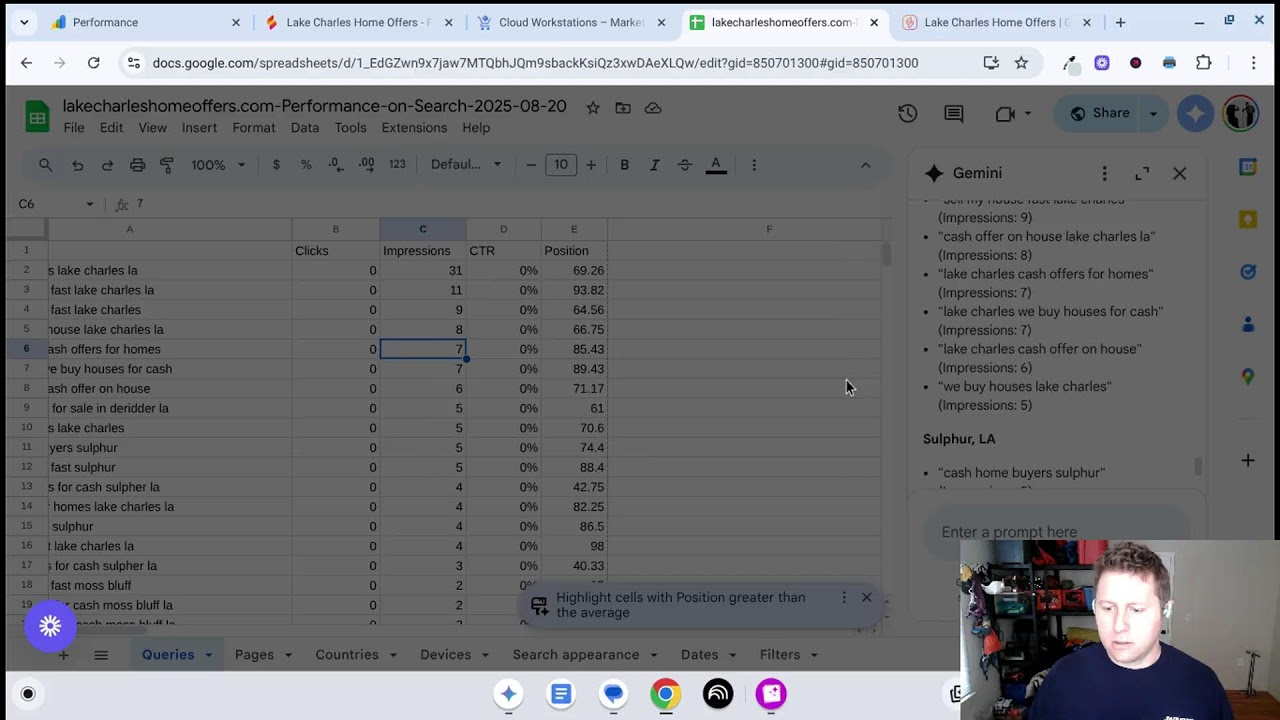Open the File menu
Viewport: 1280px width, 720px height.
(x=74, y=128)
